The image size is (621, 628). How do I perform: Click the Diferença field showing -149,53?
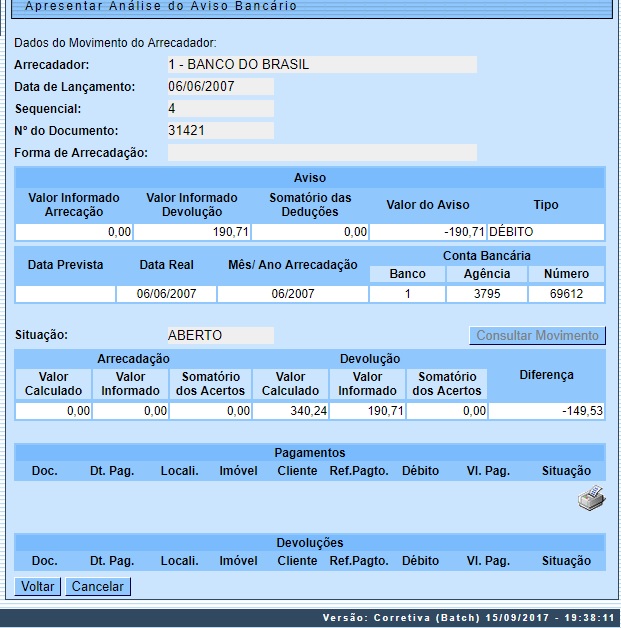click(x=546, y=411)
